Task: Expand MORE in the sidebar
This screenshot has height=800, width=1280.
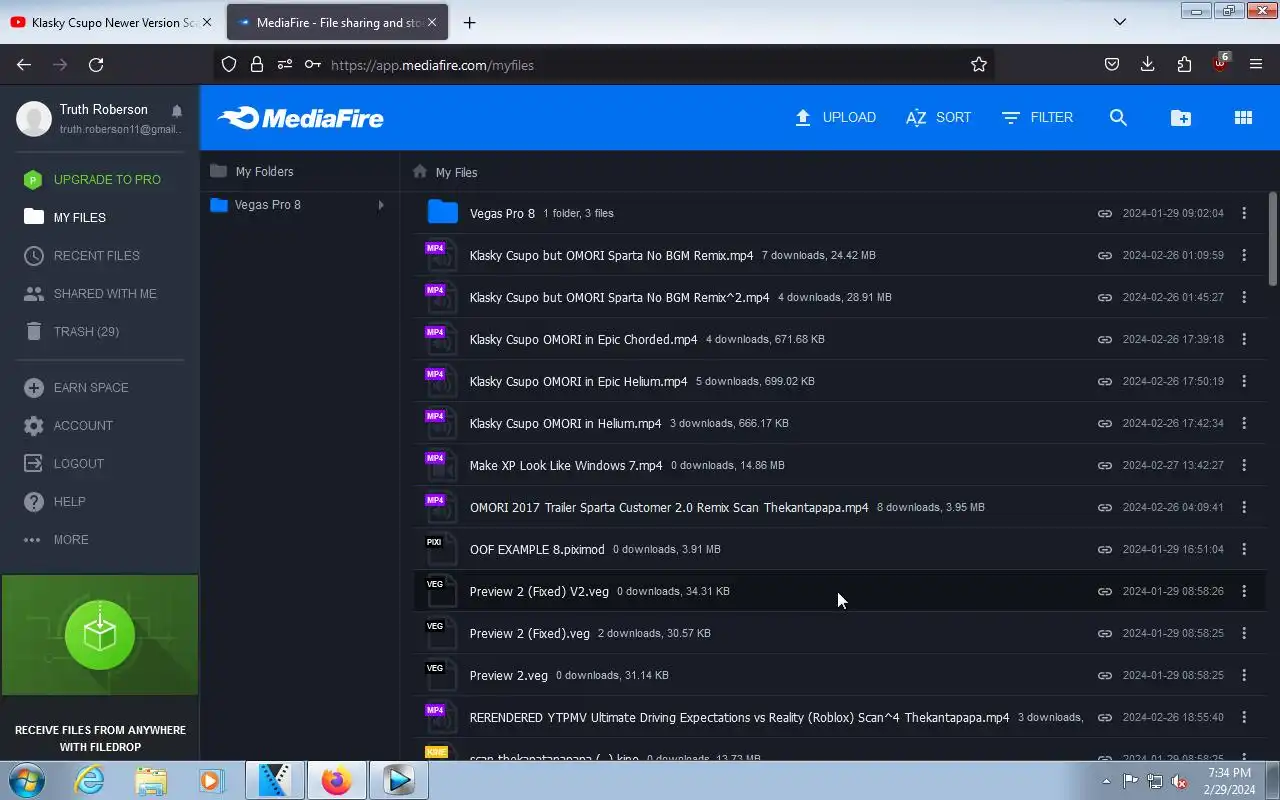Action: coord(57,539)
